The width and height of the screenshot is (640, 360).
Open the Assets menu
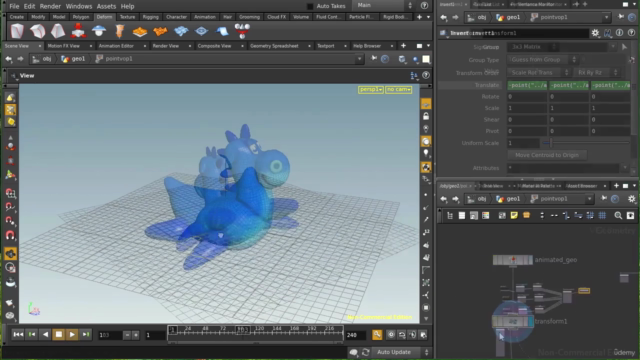tap(106, 6)
